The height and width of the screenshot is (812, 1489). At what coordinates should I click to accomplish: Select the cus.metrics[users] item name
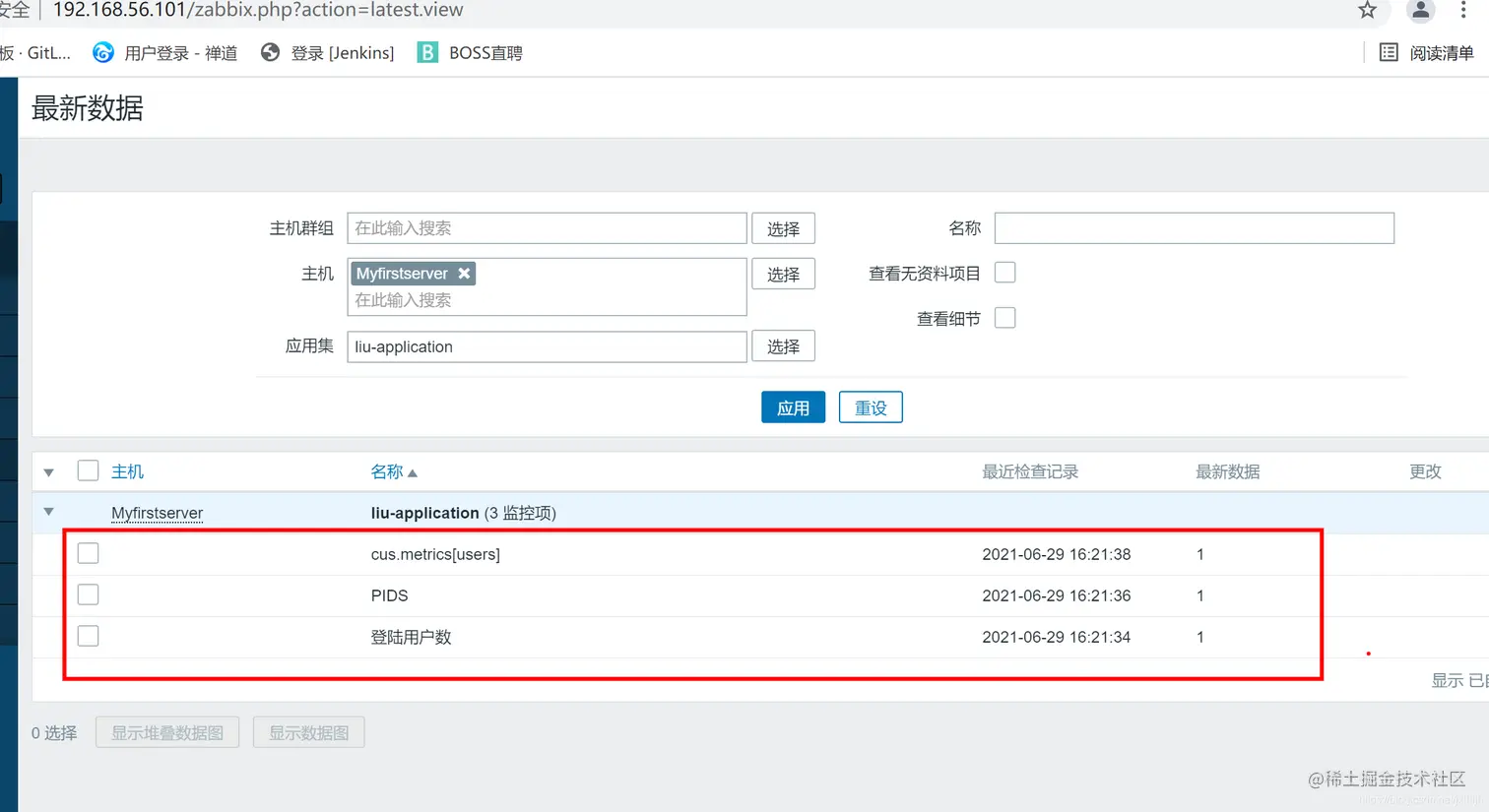pyautogui.click(x=435, y=554)
